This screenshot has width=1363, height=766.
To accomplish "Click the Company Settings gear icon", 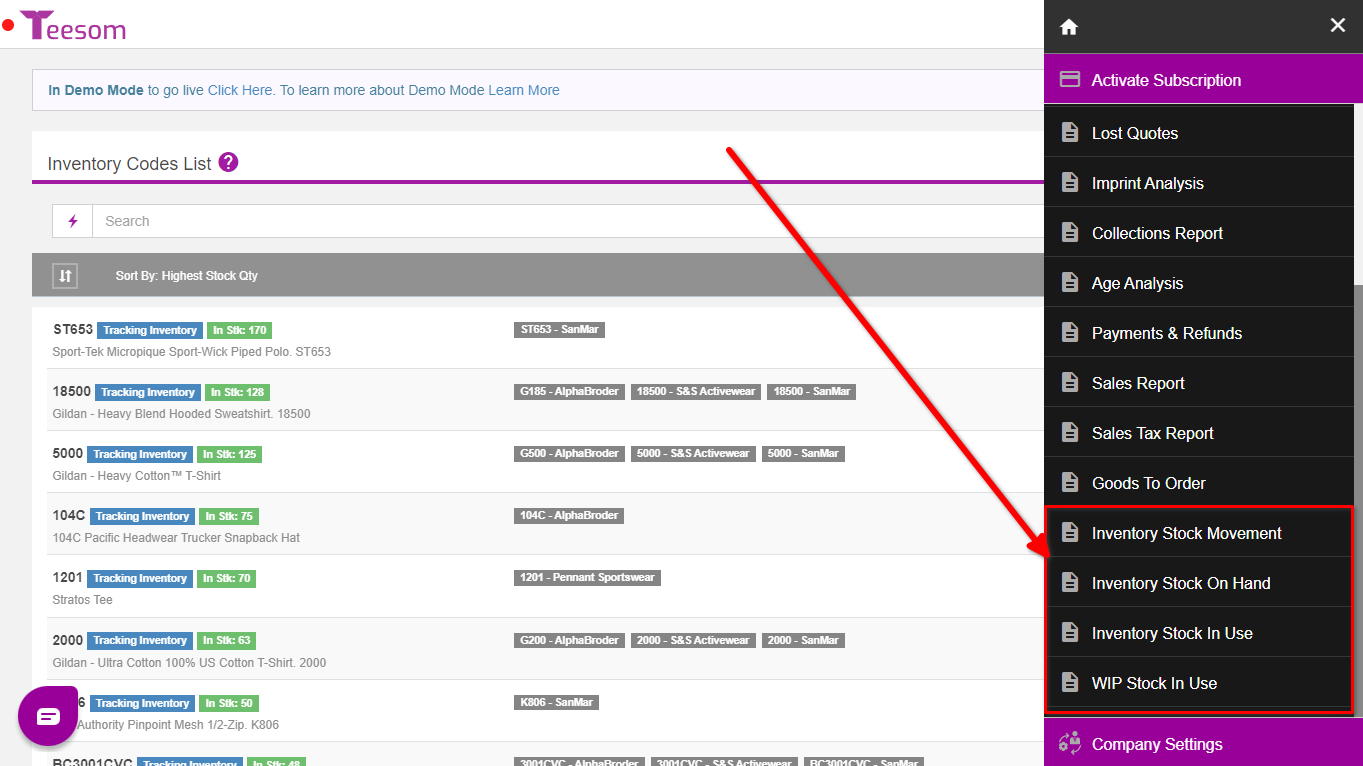I will (1070, 743).
